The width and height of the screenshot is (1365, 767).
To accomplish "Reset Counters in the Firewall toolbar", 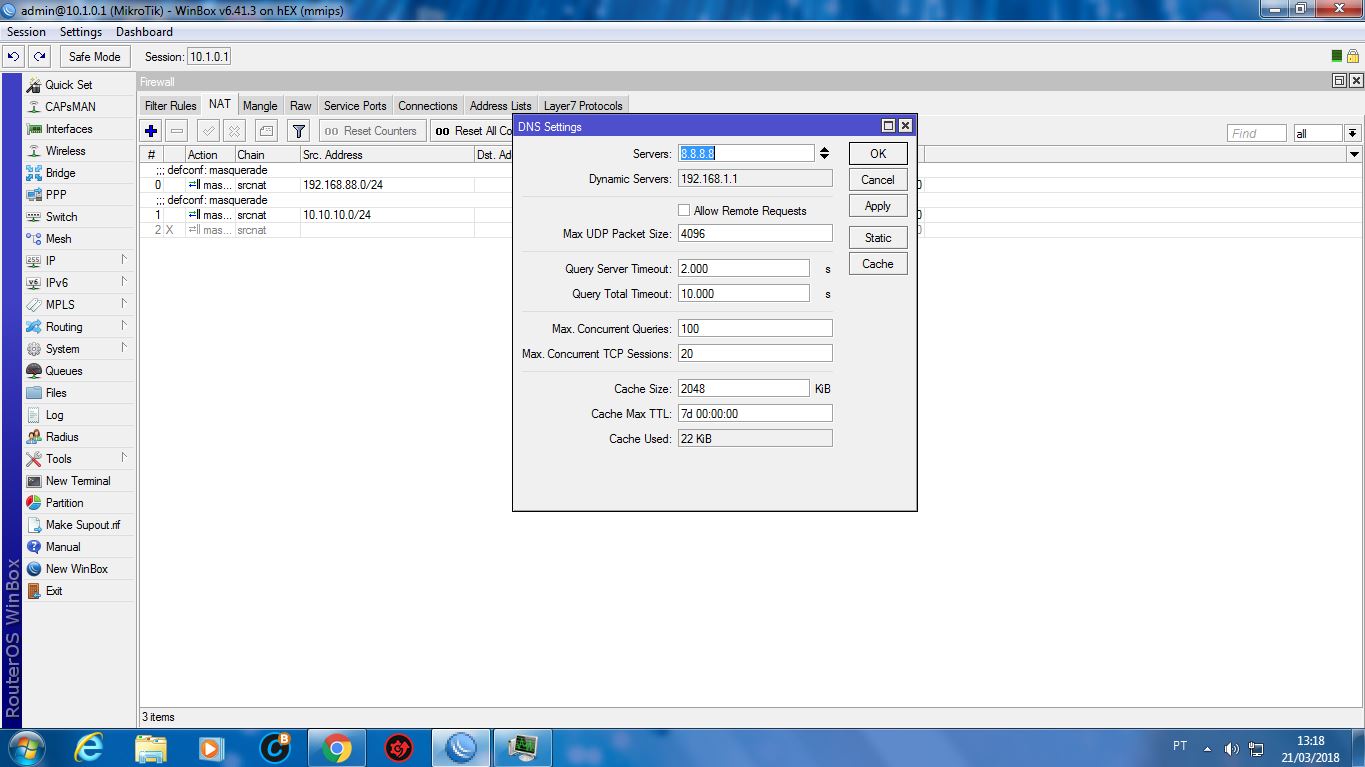I will click(371, 131).
